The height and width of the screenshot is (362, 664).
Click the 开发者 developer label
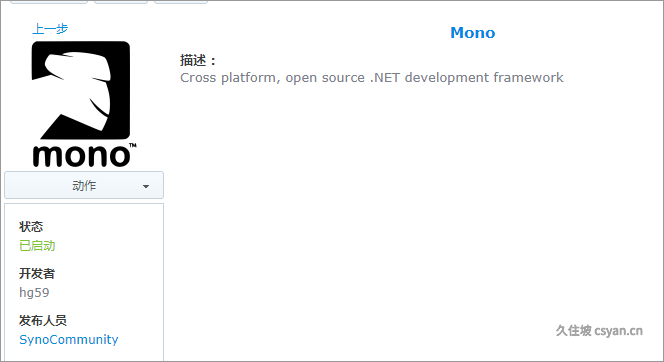(x=37, y=274)
